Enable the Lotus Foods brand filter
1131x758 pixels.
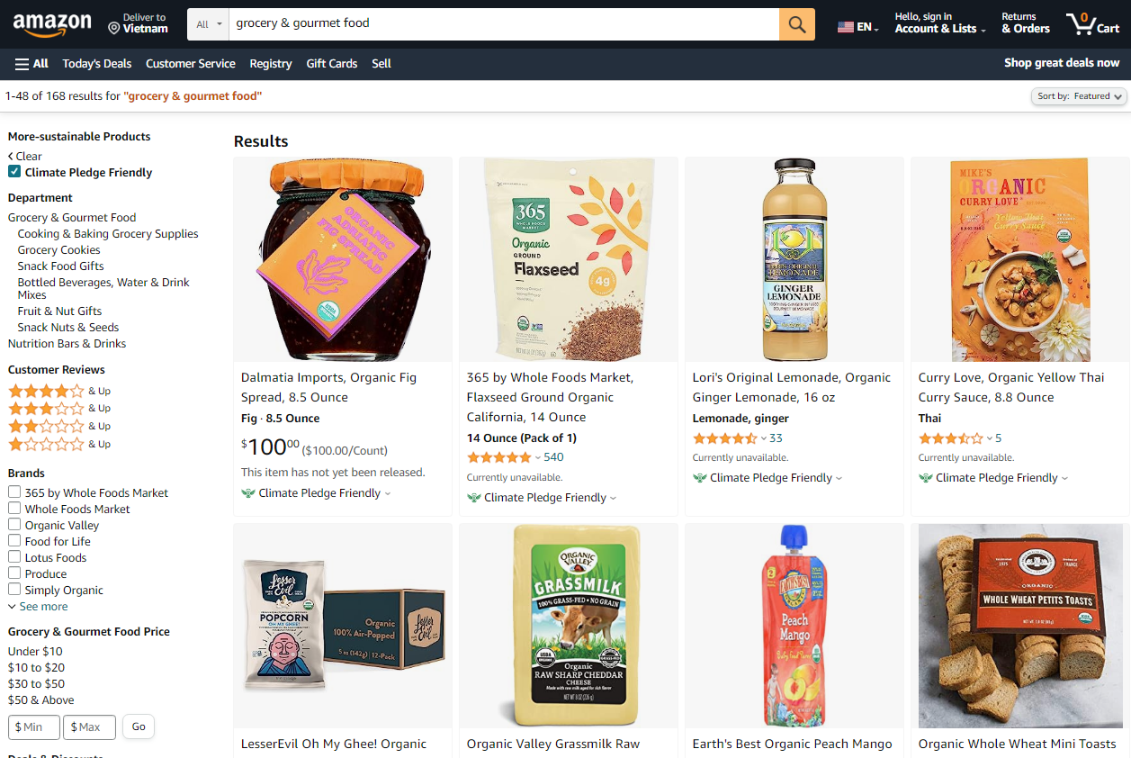[14, 557]
